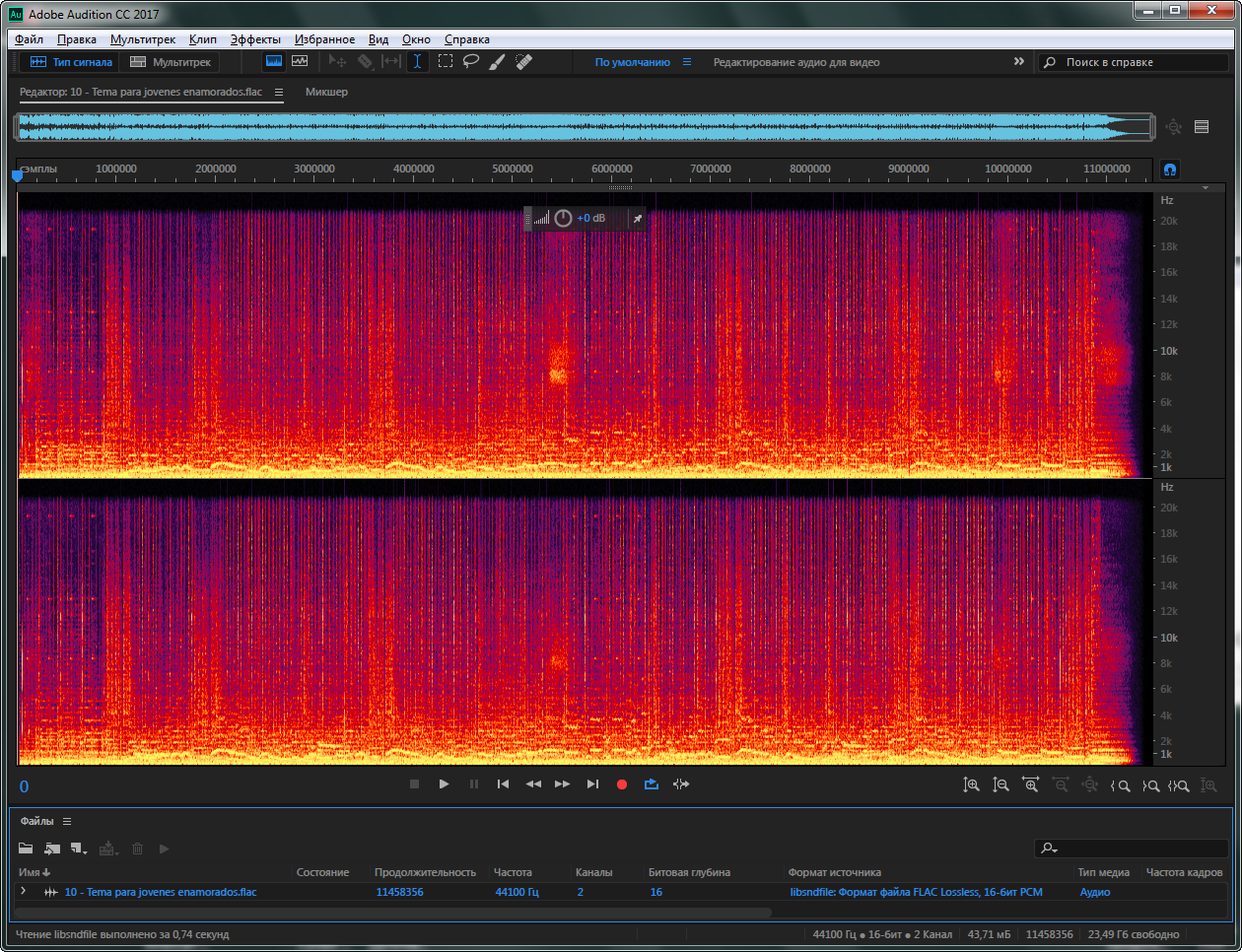The image size is (1242, 952).
Task: Switch to the Мультитрек view
Action: click(x=172, y=62)
